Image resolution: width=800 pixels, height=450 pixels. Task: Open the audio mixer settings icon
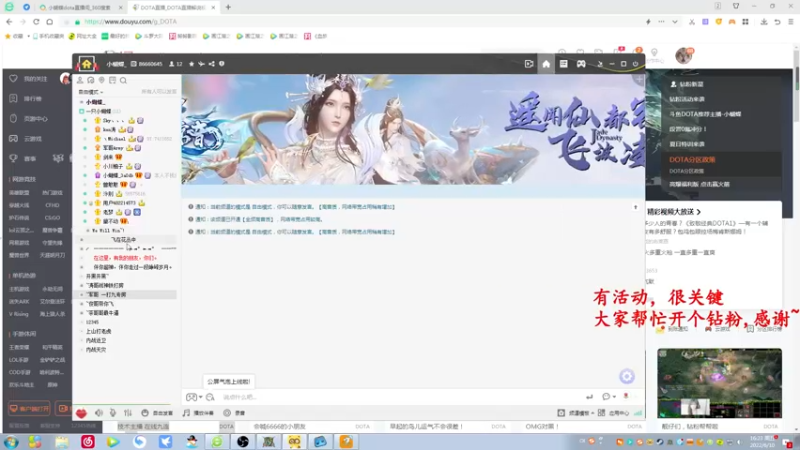[x=128, y=413]
